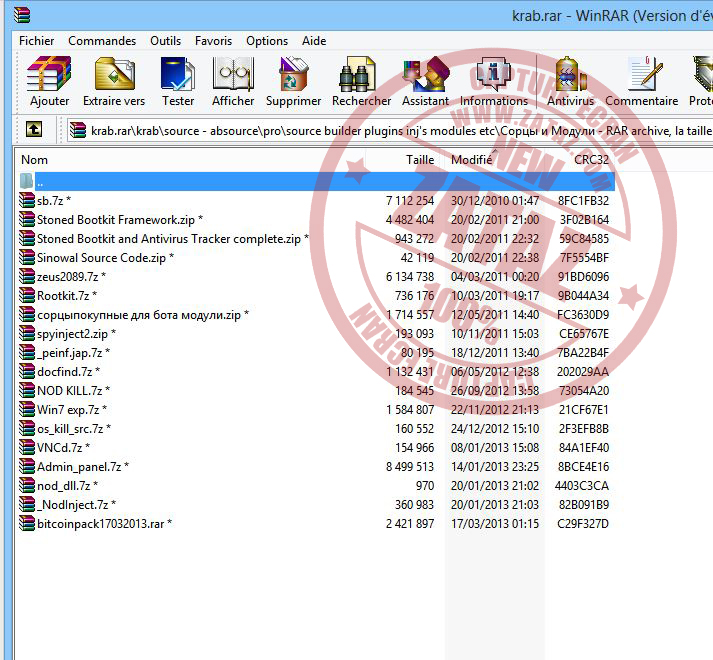The image size is (713, 660).
Task: Click the icon beside Sinowal Source Code.zip
Action: 27,257
